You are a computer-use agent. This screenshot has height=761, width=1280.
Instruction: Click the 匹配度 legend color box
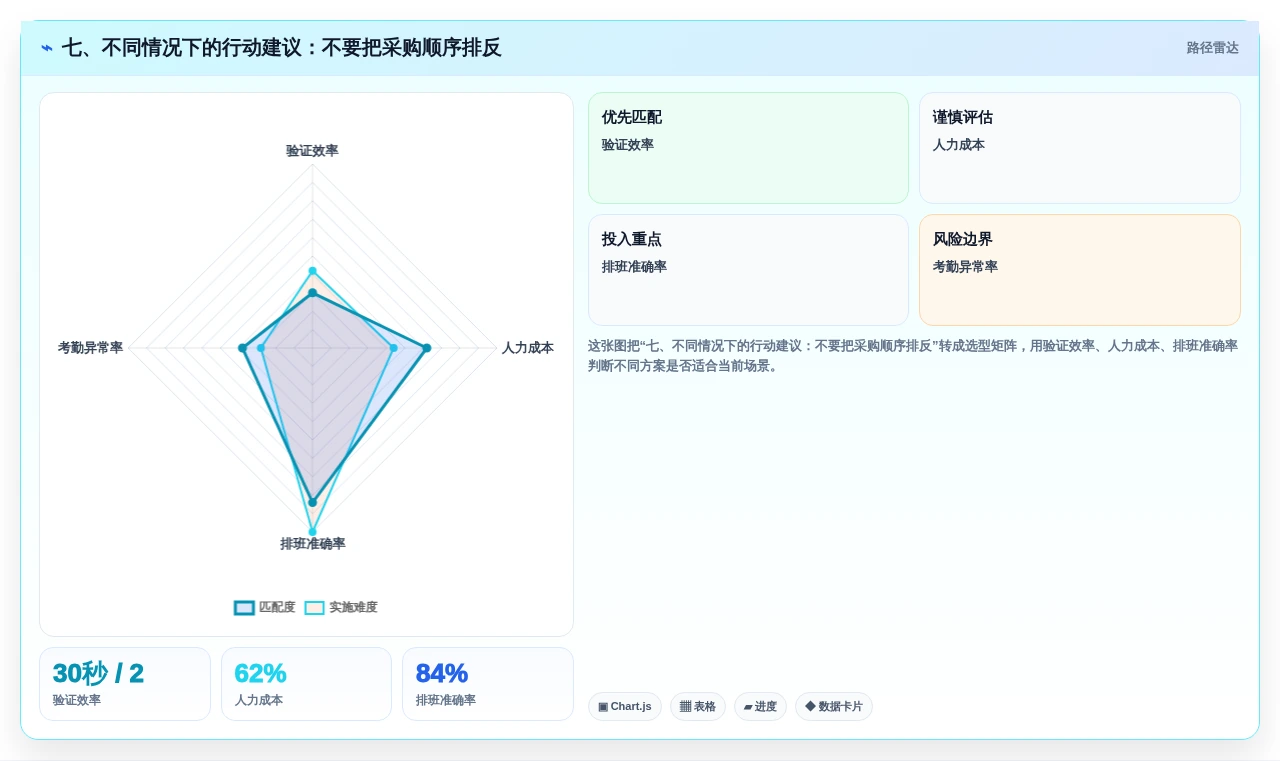[244, 608]
